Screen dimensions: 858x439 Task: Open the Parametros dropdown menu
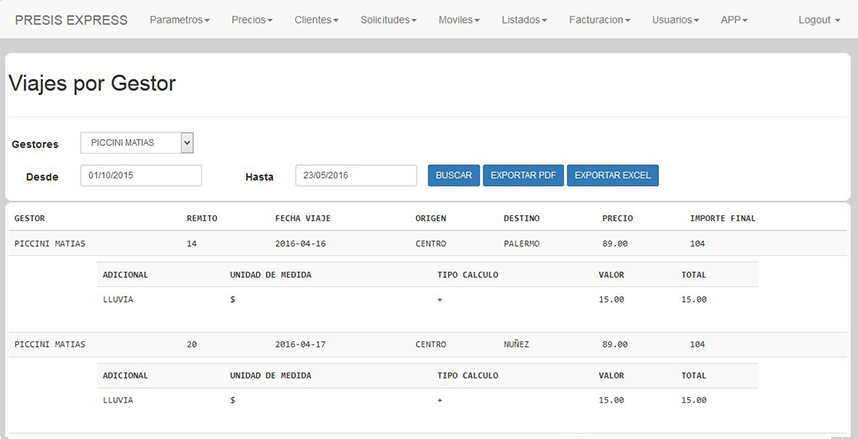[x=179, y=20]
